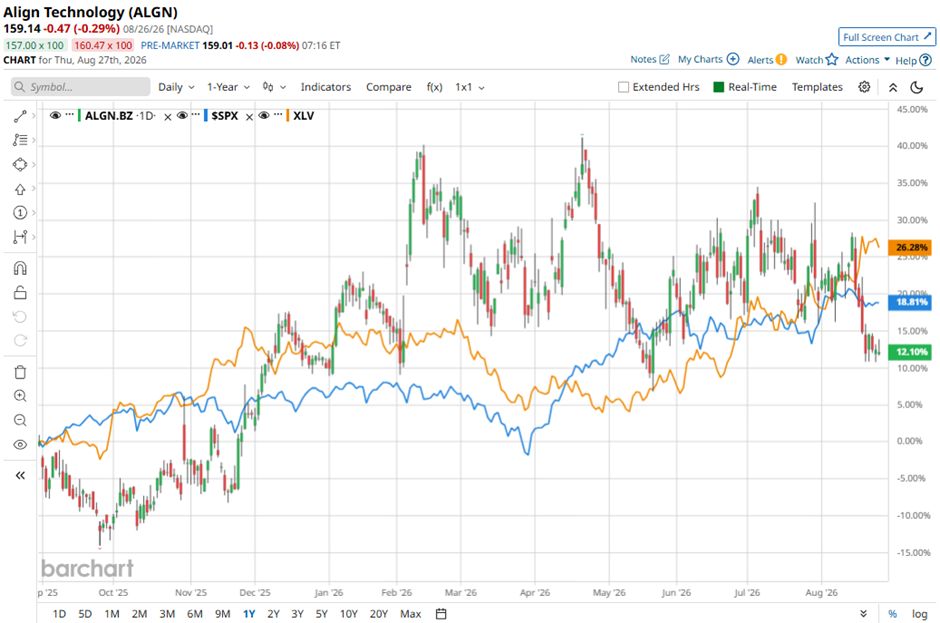Open the Indicators menu
The width and height of the screenshot is (940, 623).
point(326,87)
